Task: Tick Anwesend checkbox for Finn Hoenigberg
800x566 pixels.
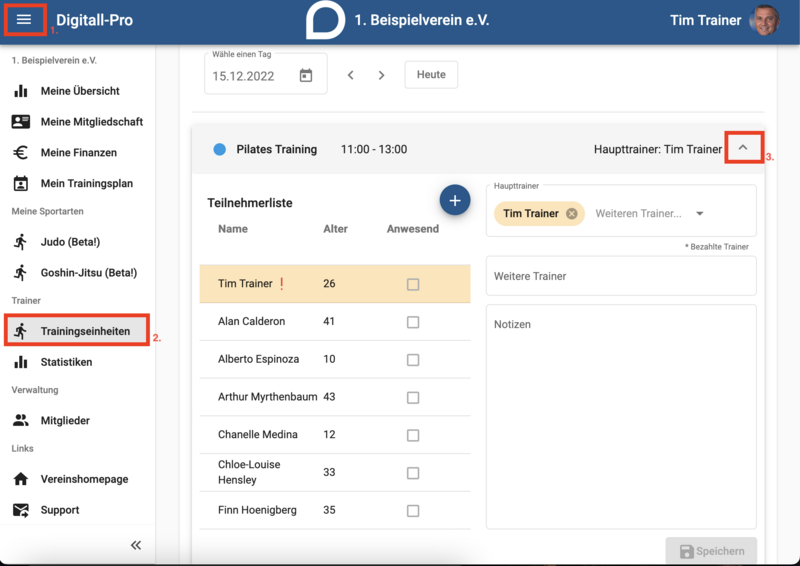Action: [413, 511]
